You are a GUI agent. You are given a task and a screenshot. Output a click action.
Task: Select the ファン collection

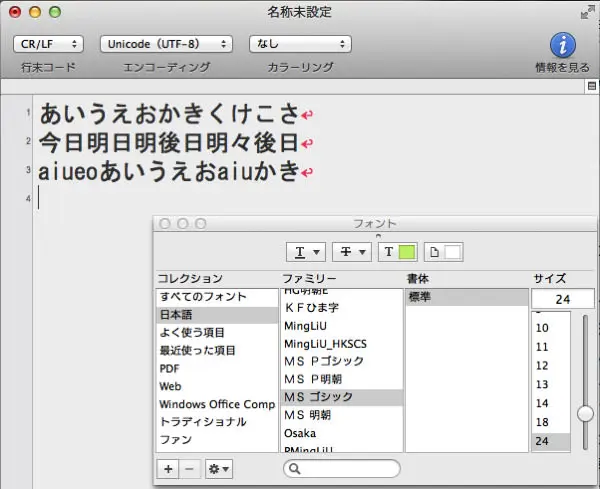(217, 440)
